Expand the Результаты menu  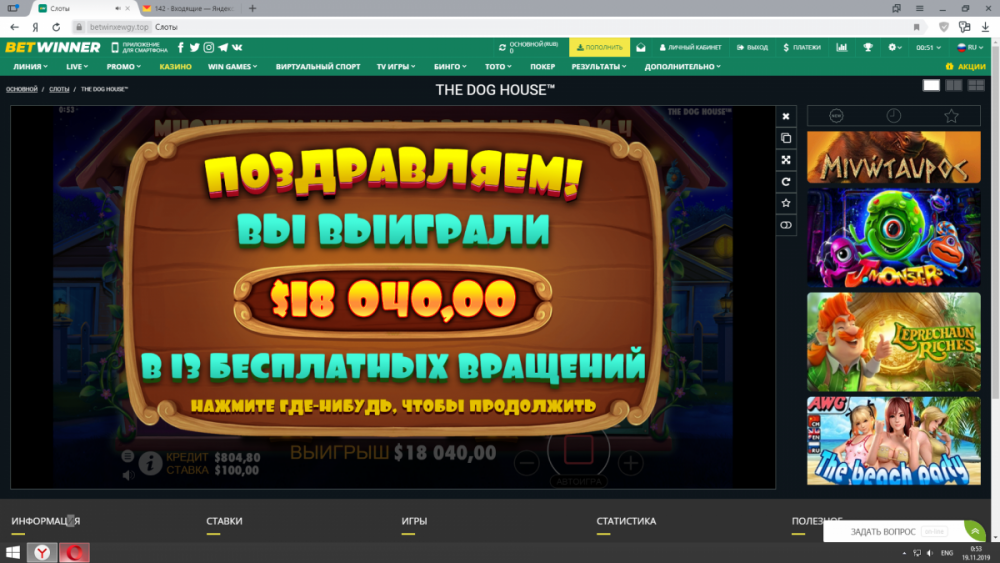point(599,66)
